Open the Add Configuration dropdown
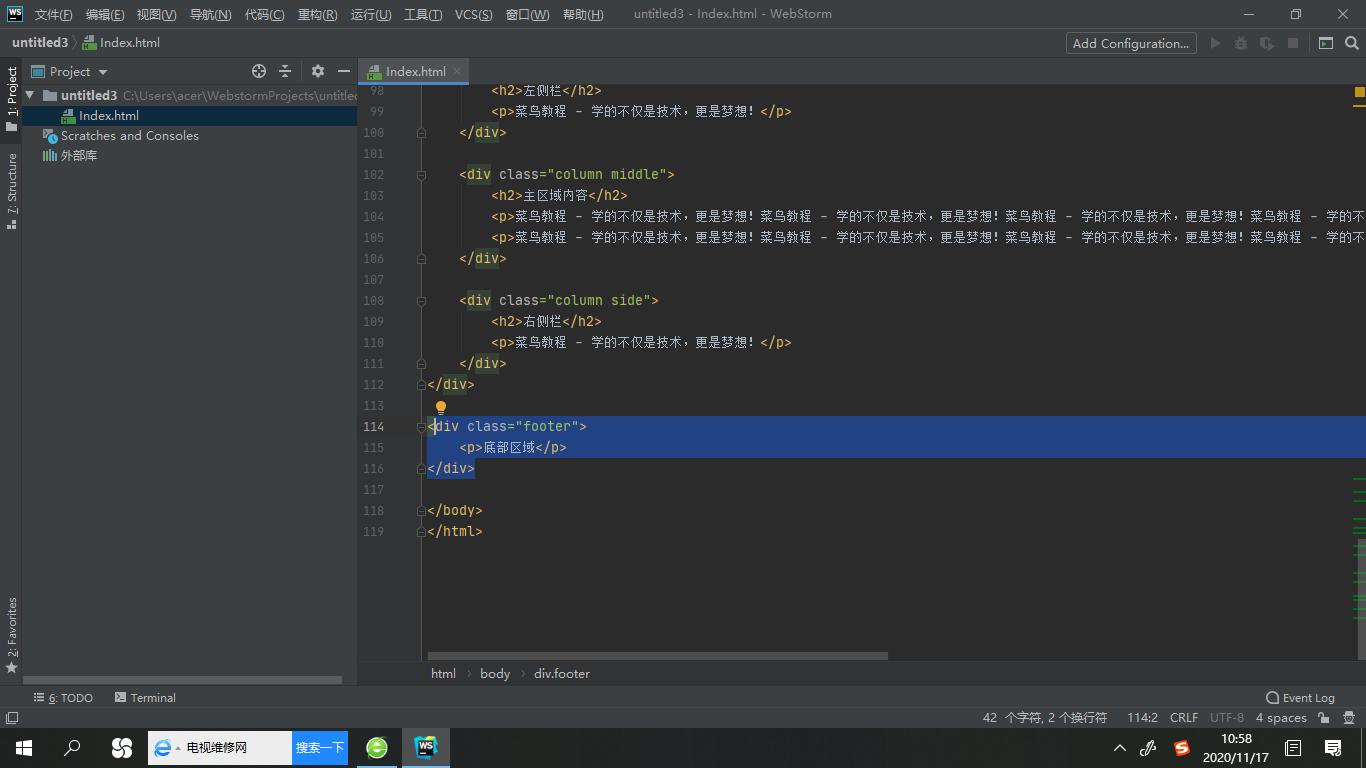This screenshot has width=1366, height=768. click(1130, 43)
